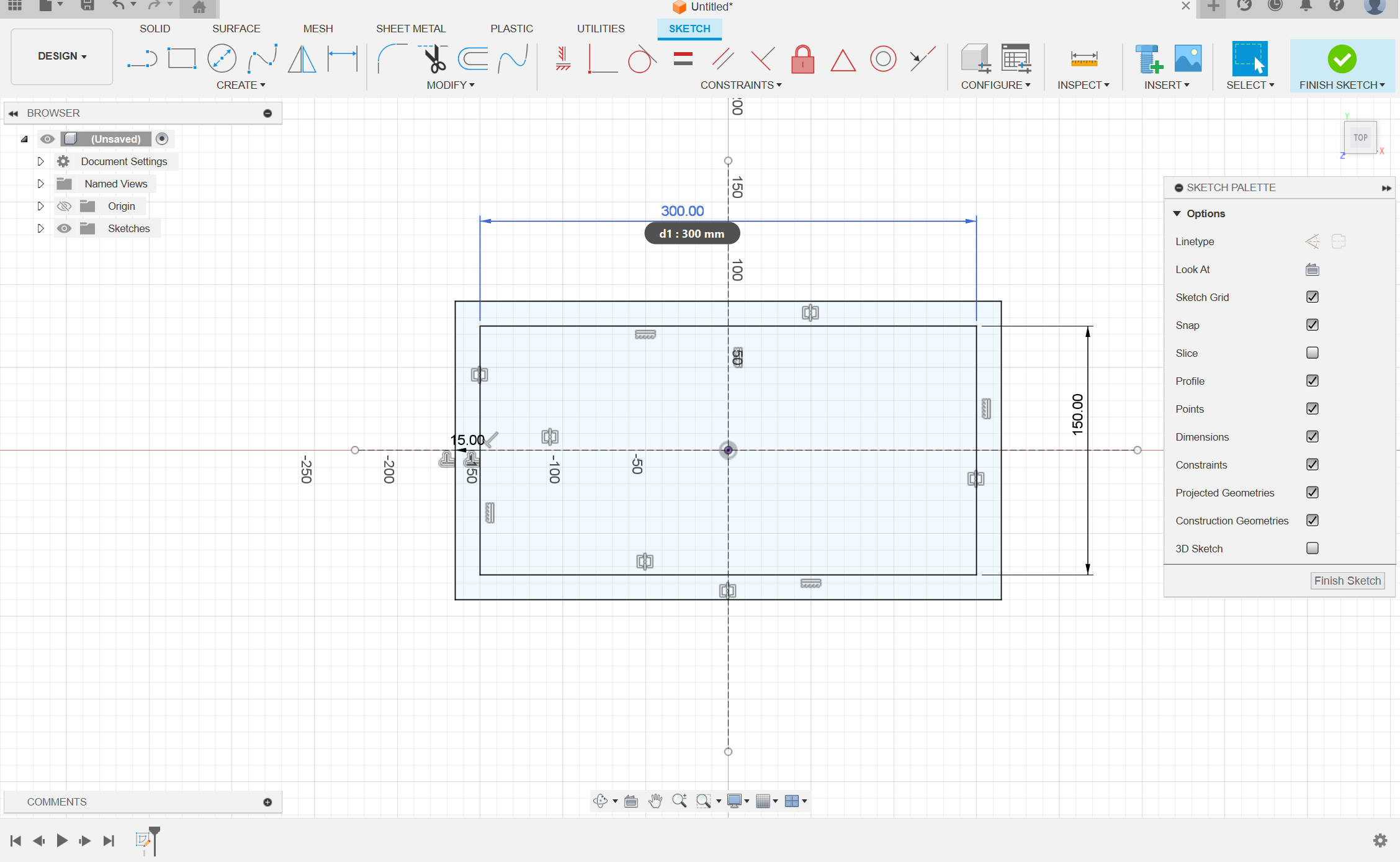Apply the Horizontal/Vertical constraint
The width and height of the screenshot is (1400, 862).
(563, 59)
